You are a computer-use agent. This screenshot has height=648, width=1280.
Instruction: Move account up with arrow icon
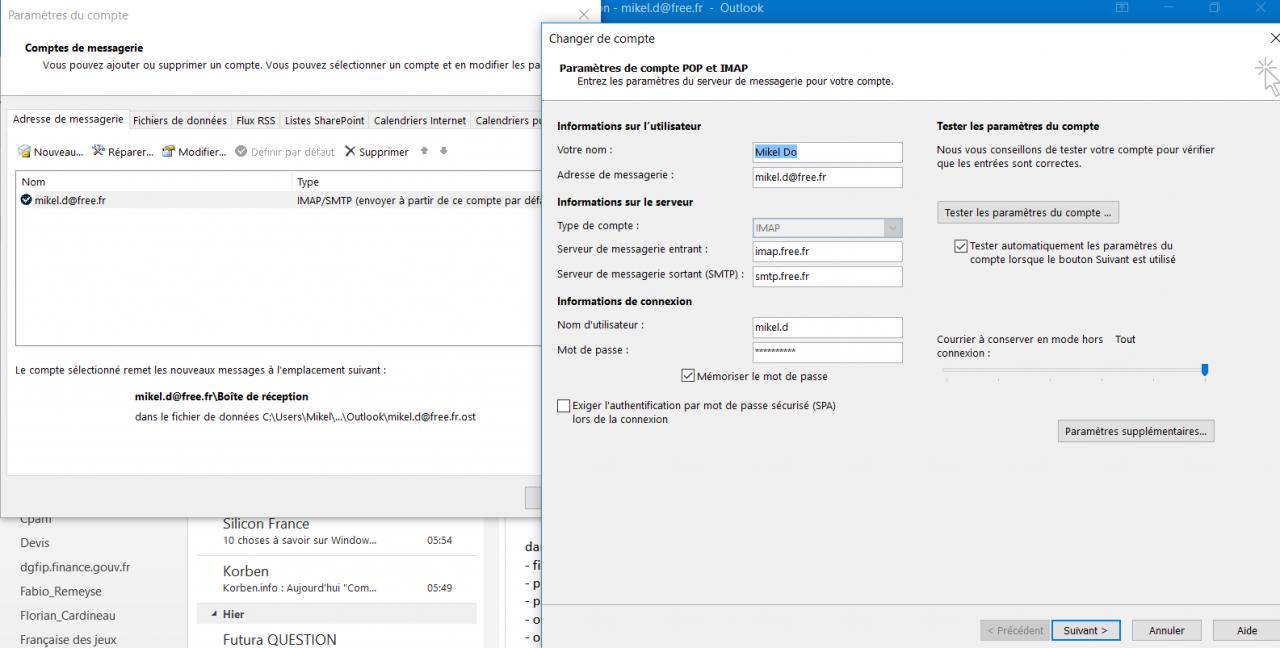coord(424,151)
